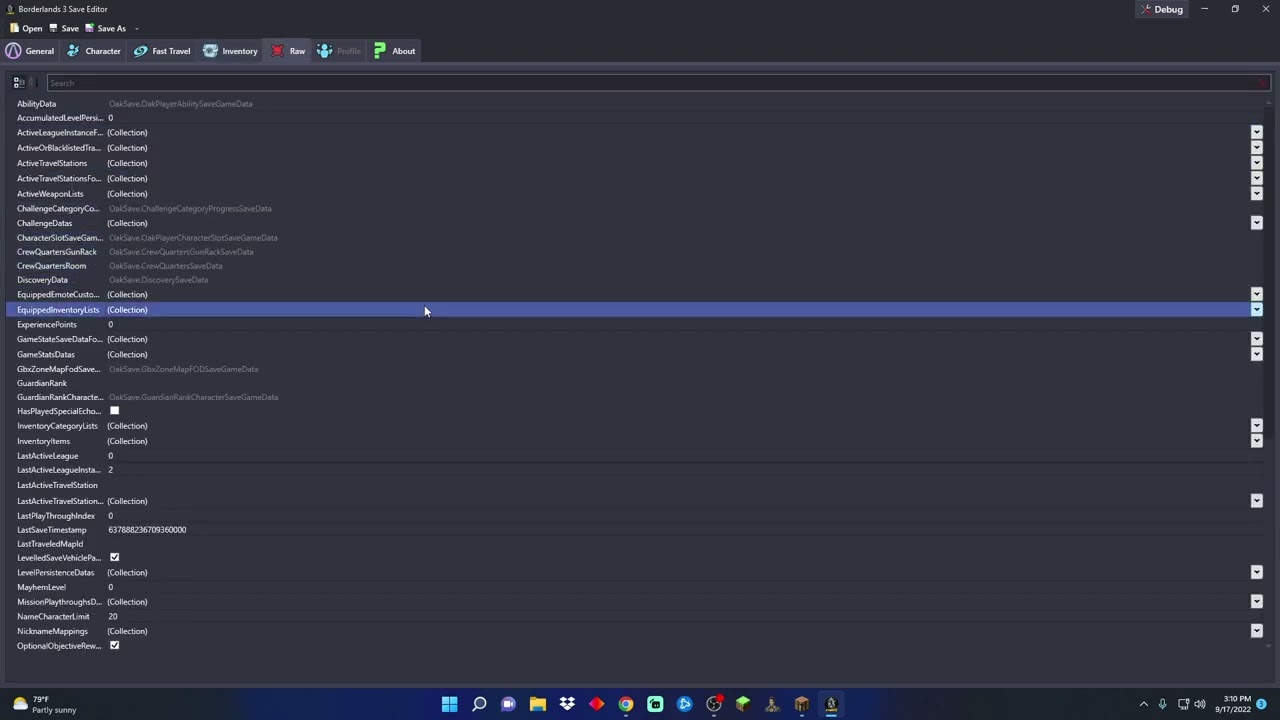Show hidden system tray icons
The height and width of the screenshot is (720, 1280).
1144,704
